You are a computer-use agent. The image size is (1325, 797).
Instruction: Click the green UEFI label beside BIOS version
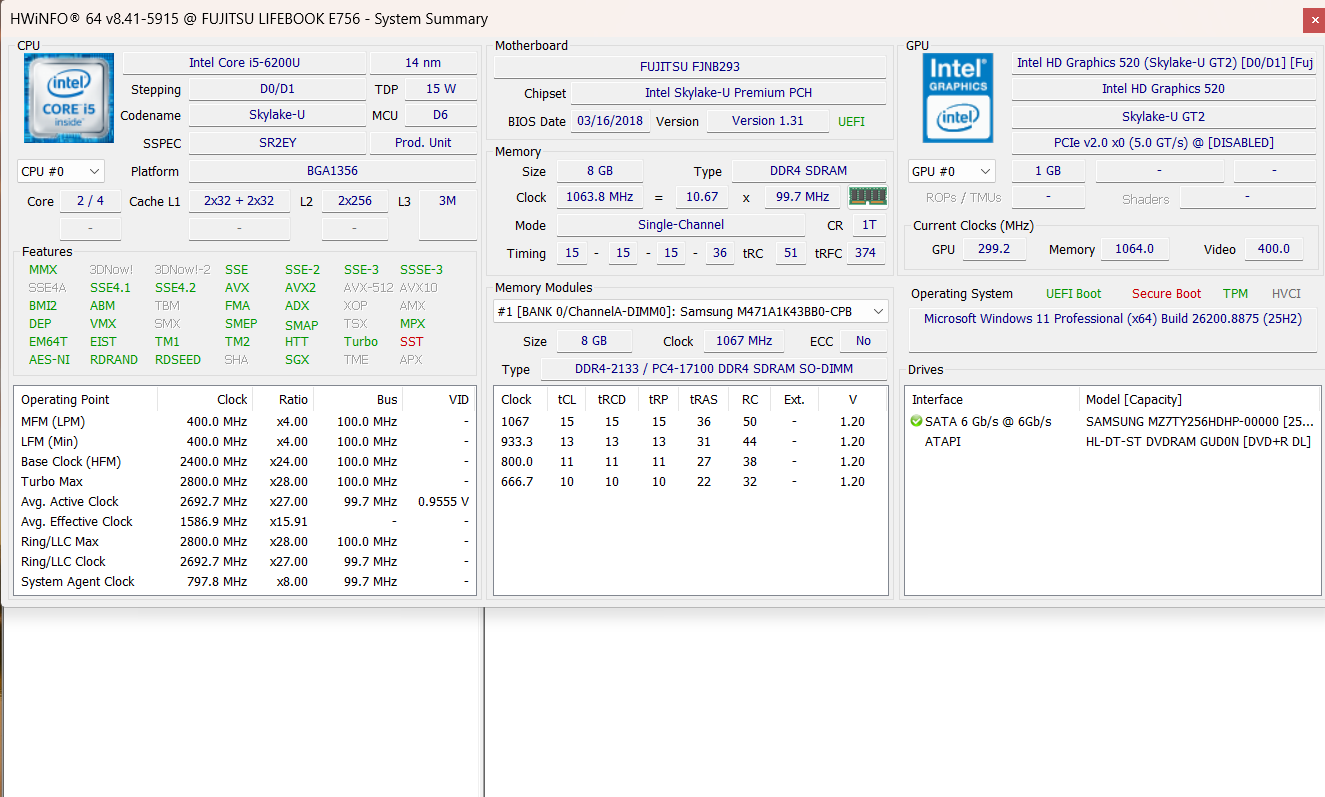click(x=852, y=122)
